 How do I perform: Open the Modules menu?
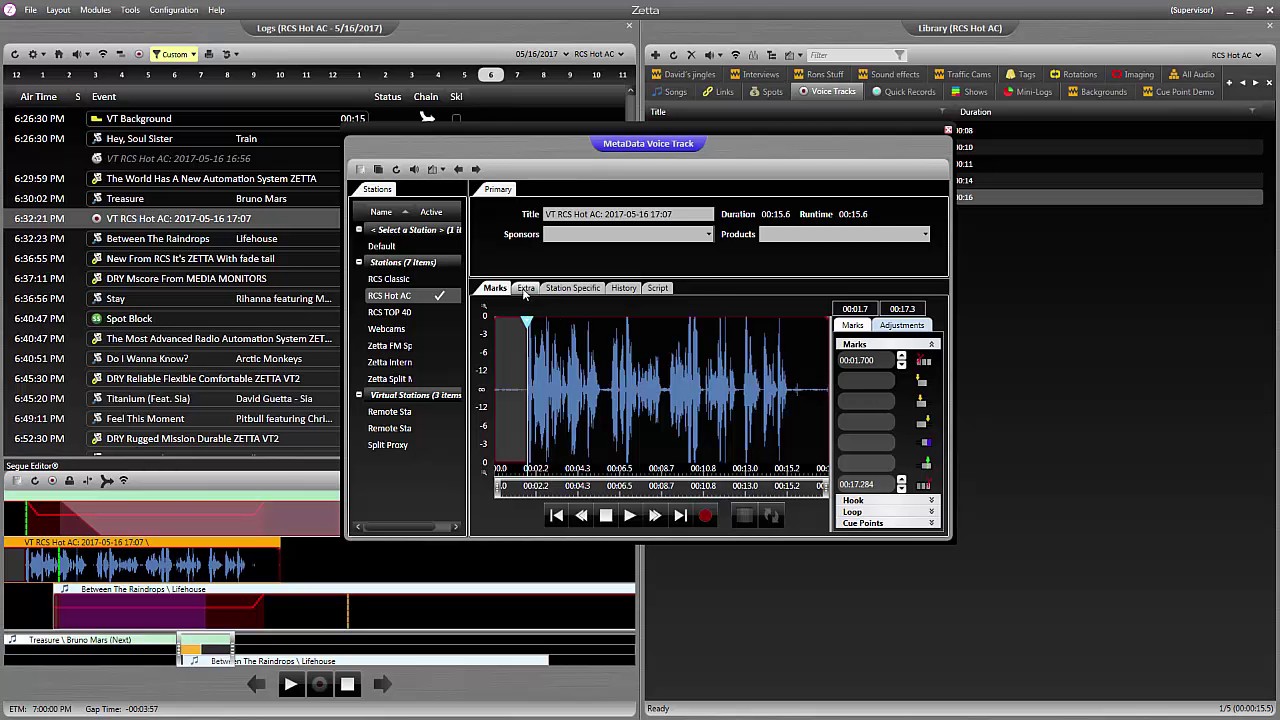95,10
